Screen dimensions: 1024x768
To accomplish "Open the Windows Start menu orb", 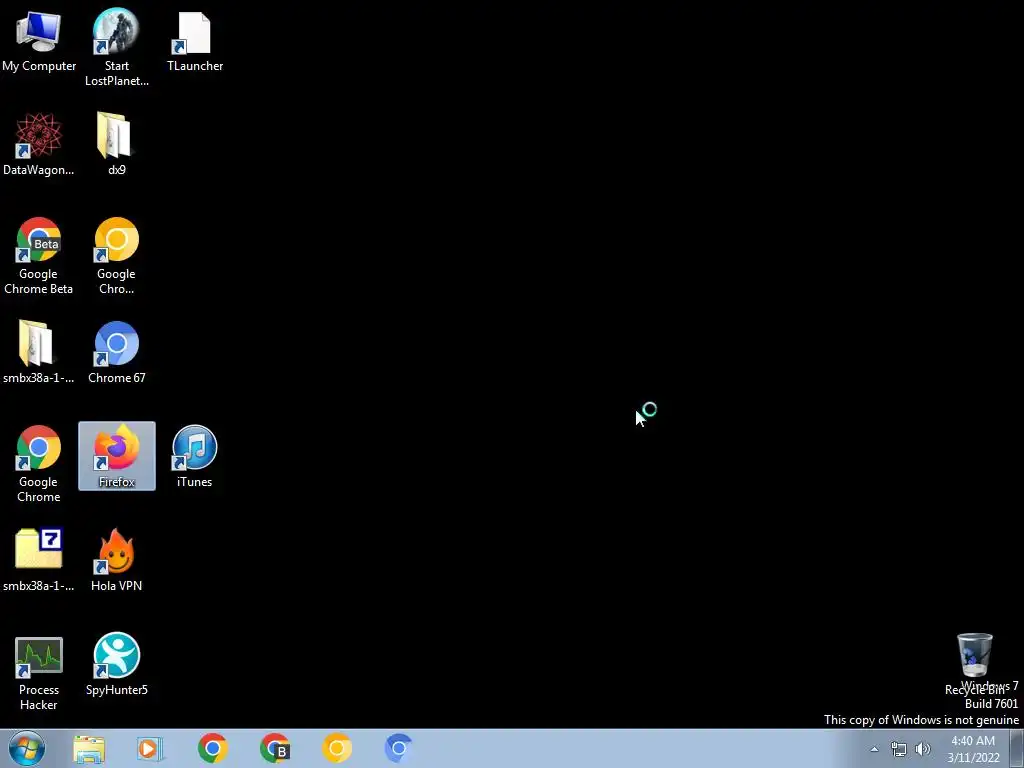I will [26, 748].
